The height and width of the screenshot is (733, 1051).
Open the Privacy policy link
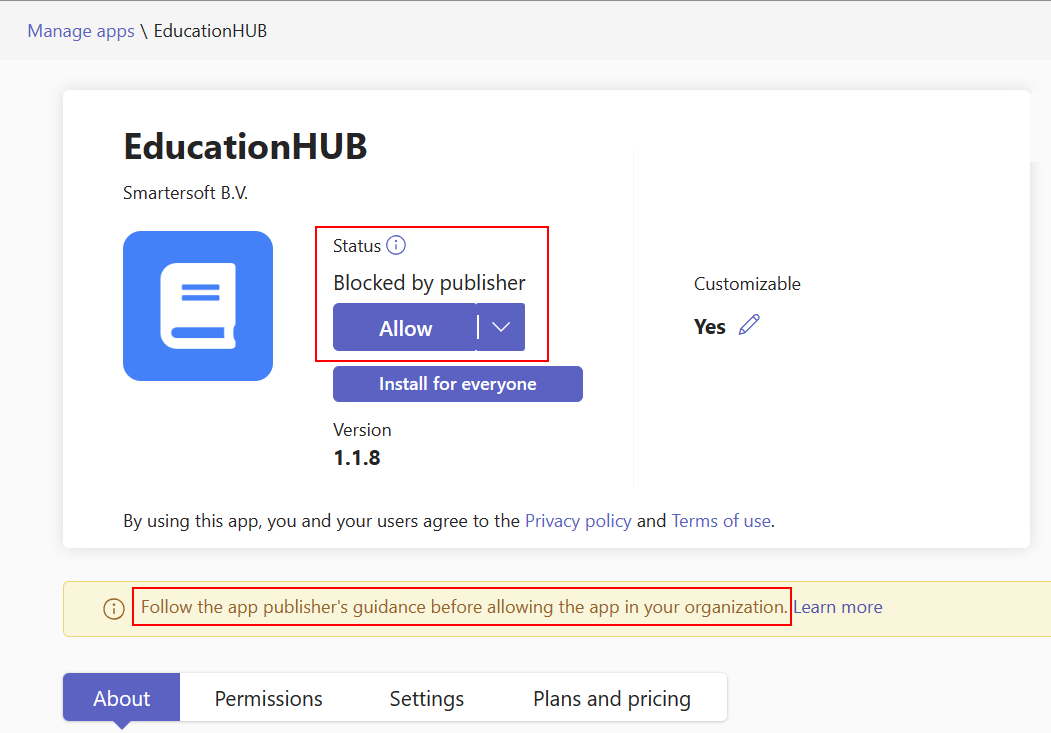pyautogui.click(x=578, y=520)
